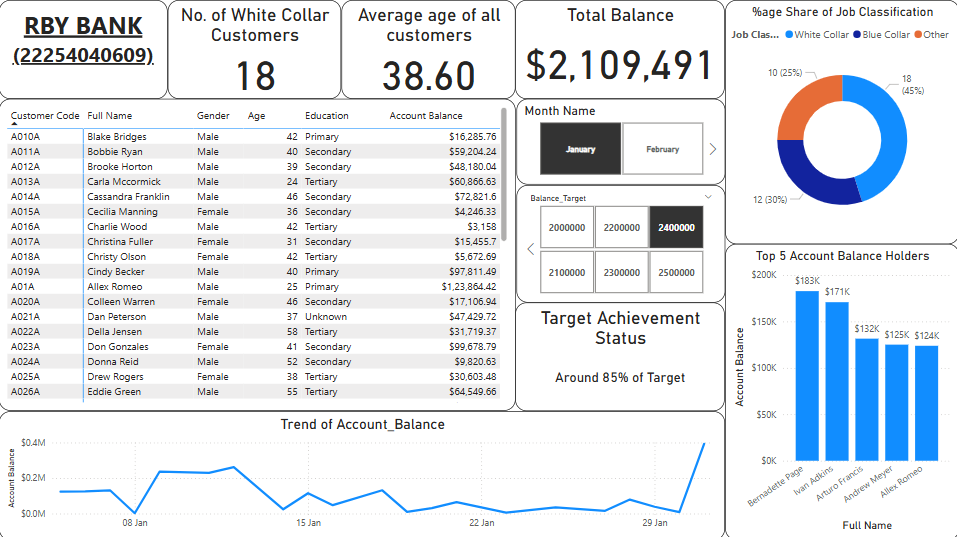Viewport: 957px width, 537px height.
Task: Click the Balance_Target previous chevron arrow
Action: [x=530, y=250]
